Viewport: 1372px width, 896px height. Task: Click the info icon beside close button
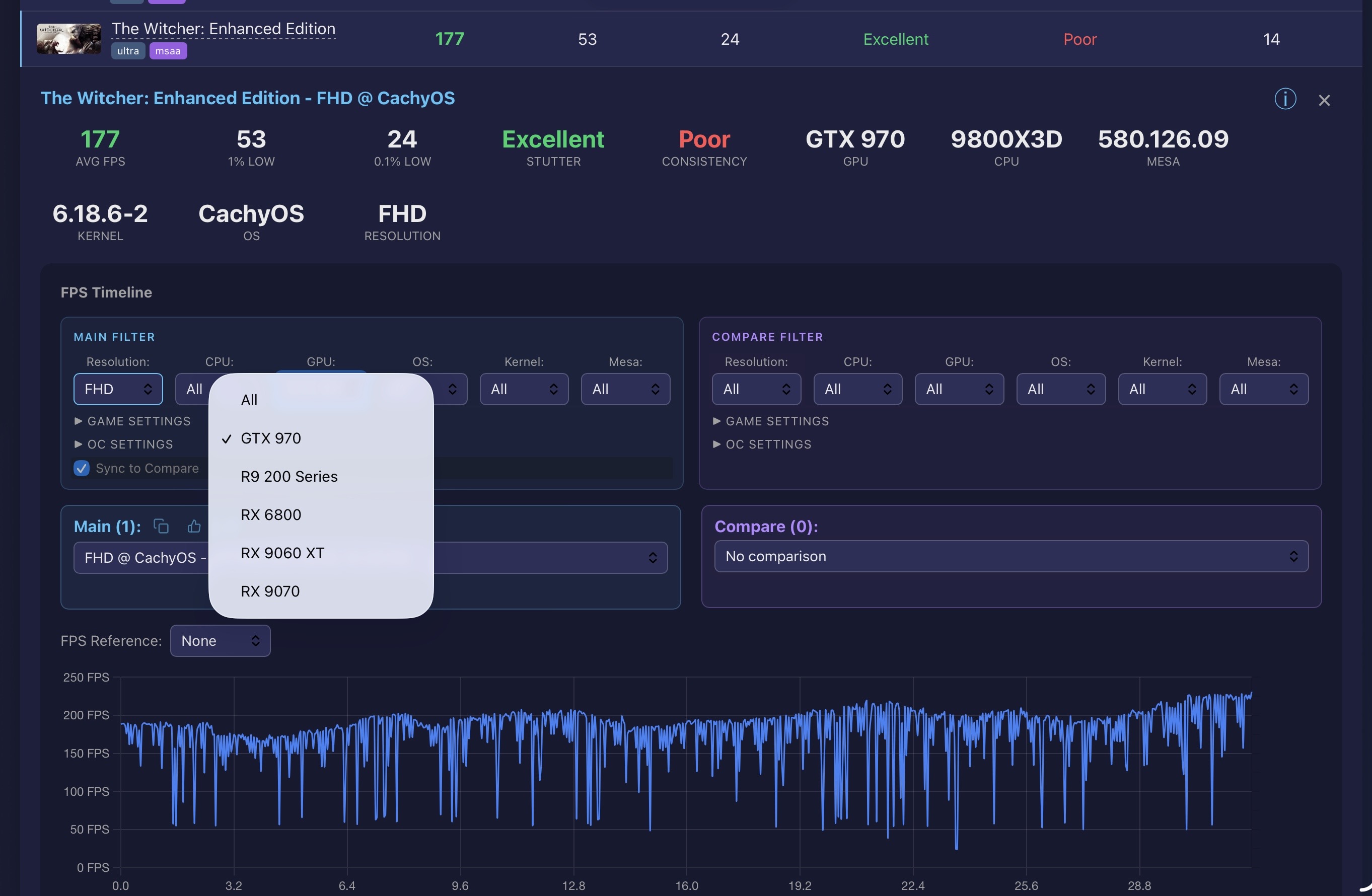(1284, 99)
